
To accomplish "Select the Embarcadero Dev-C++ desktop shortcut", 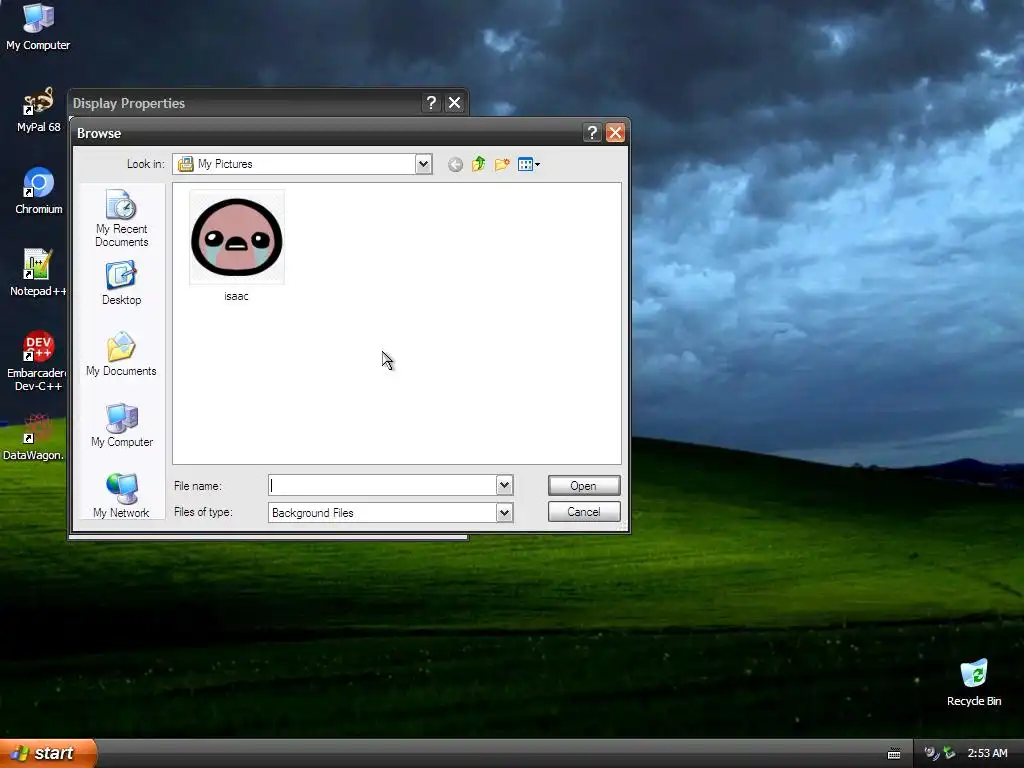I will click(37, 361).
